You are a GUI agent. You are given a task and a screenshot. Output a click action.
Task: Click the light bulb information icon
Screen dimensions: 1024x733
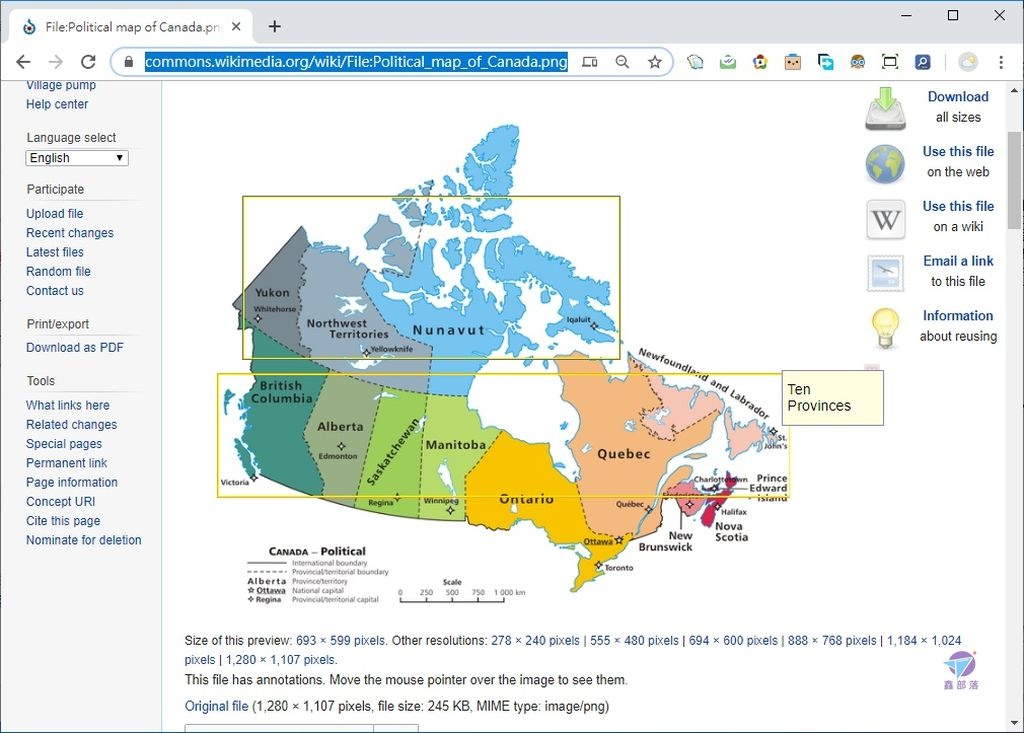coord(886,327)
